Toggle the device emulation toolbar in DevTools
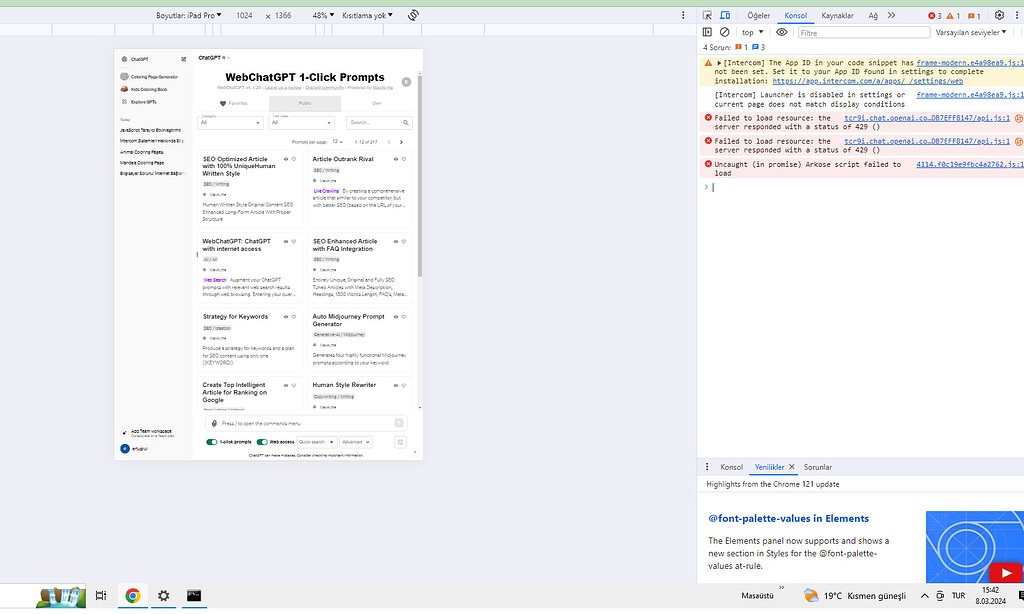 [x=725, y=14]
